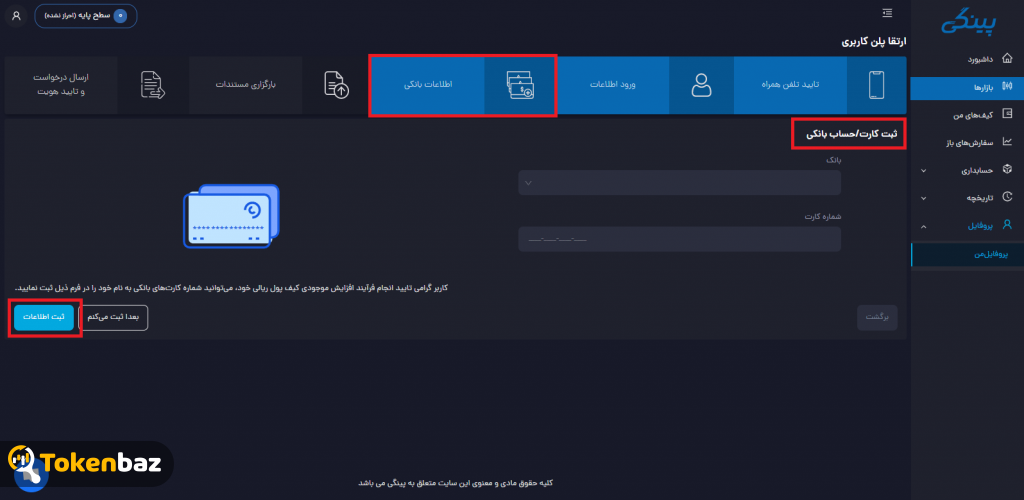Click the bank cards icon in اطلاعات بانکی step

click(x=520, y=86)
